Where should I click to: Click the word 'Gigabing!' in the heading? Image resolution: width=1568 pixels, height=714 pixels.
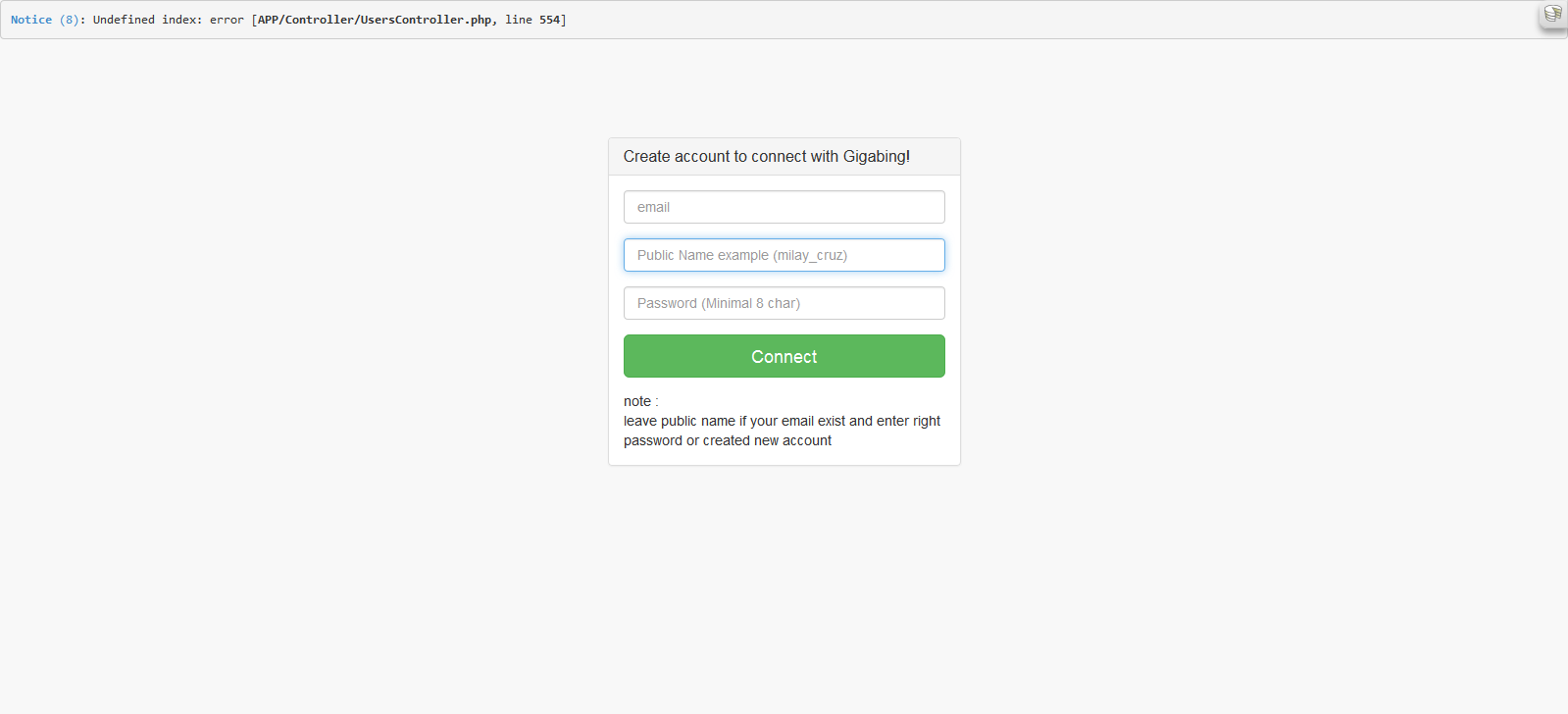[x=876, y=157]
